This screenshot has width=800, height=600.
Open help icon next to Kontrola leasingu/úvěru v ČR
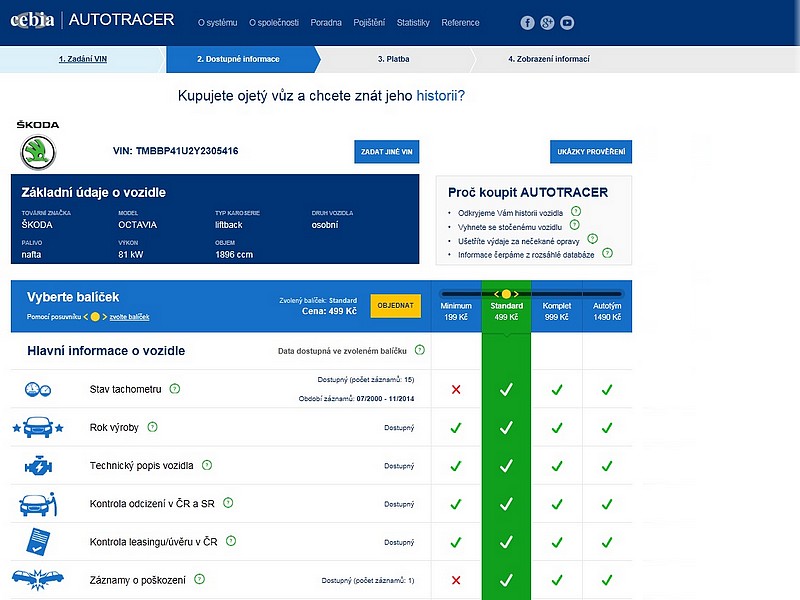(231, 541)
